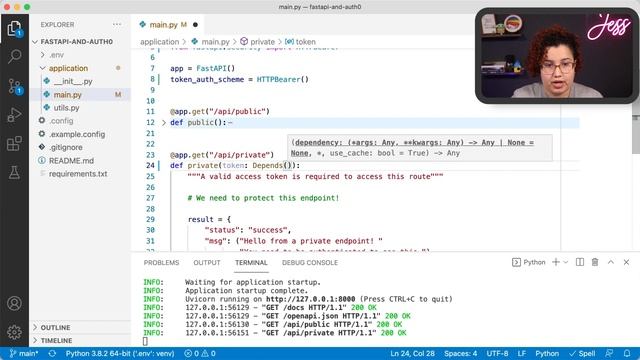Click private in the breadcrumb
The height and width of the screenshot is (360, 640).
click(262, 42)
